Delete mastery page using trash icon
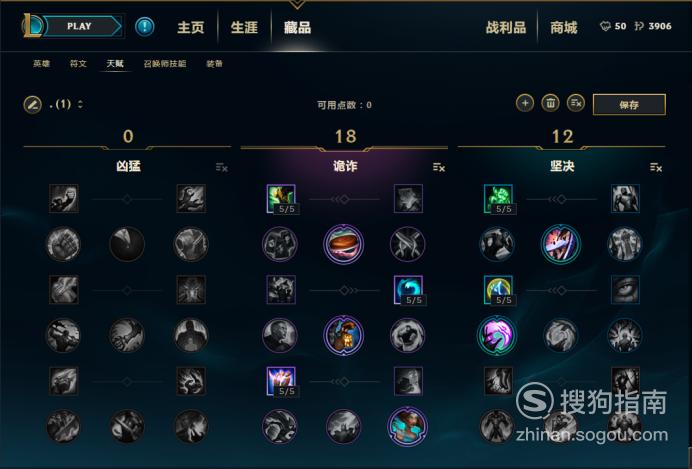Viewport: 692px width, 469px height. point(550,103)
